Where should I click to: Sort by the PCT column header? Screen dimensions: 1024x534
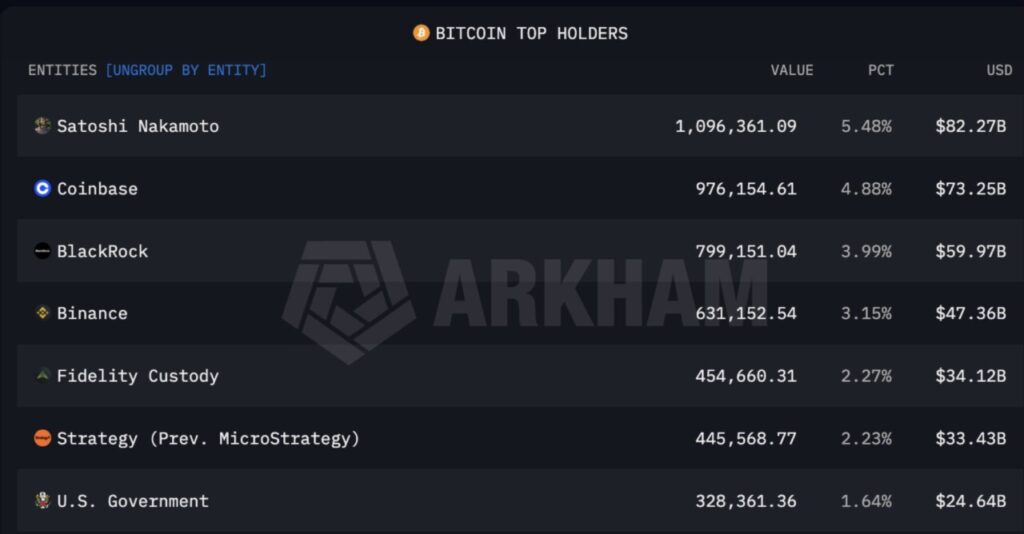(880, 70)
